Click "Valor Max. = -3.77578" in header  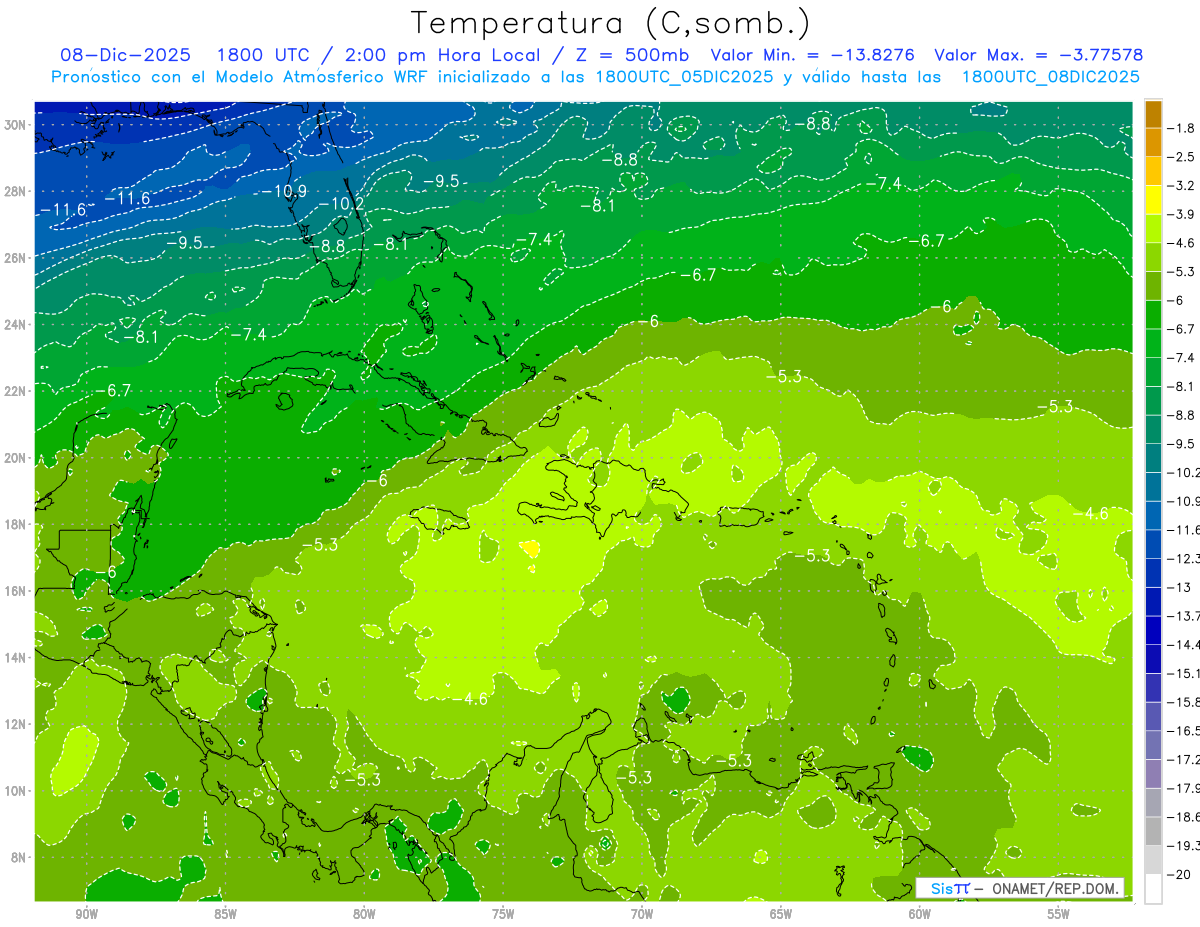(x=1038, y=55)
